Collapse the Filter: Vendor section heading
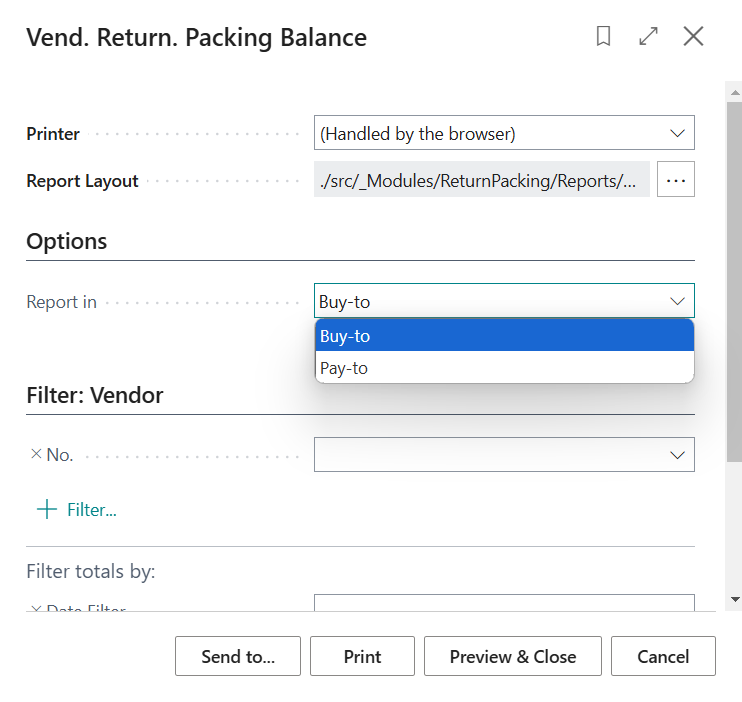Viewport: 742px width, 702px height. (x=95, y=395)
